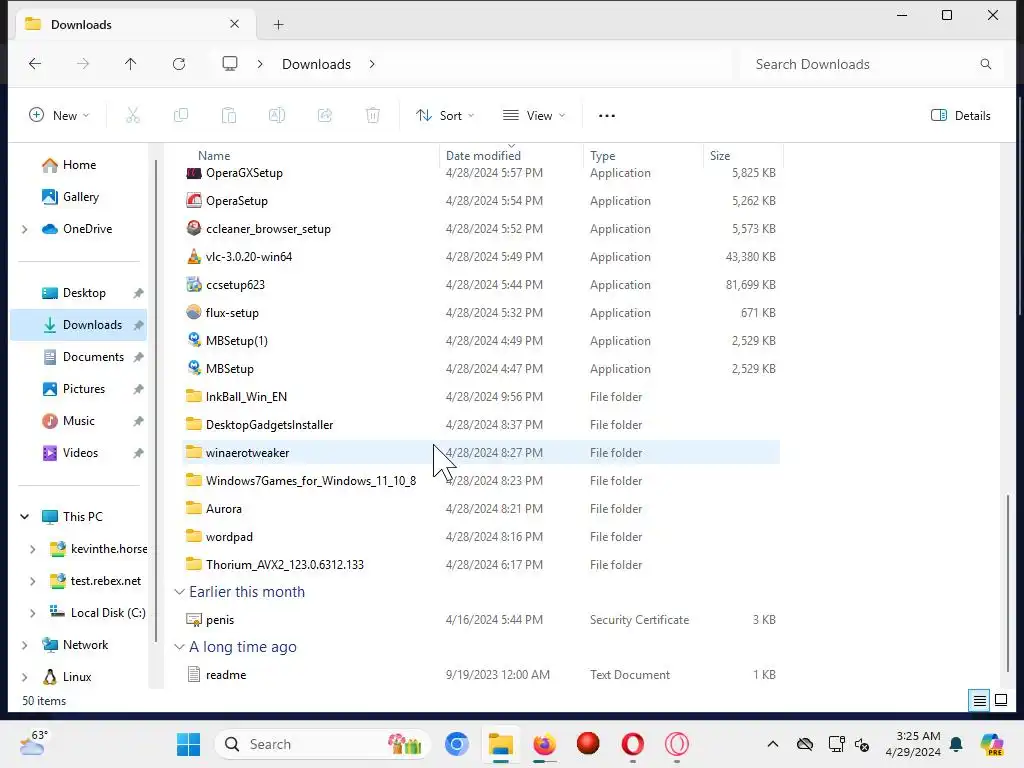Click the Copy icon in toolbar
The width and height of the screenshot is (1024, 768).
click(x=181, y=116)
